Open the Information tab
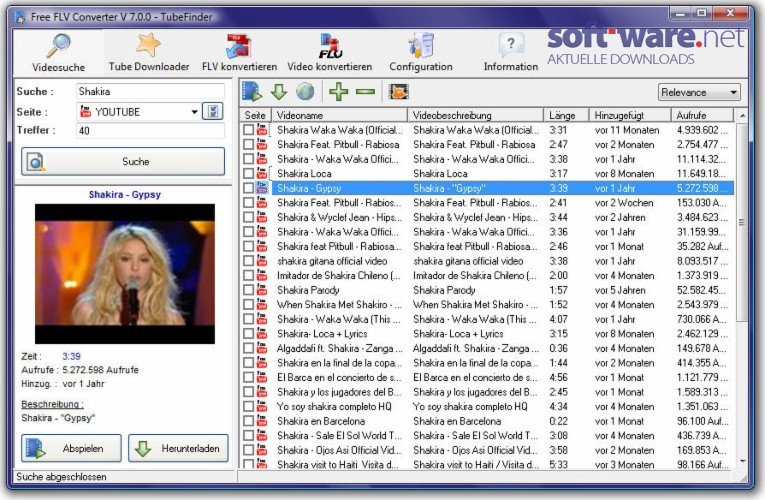765x500 pixels. tap(510, 53)
